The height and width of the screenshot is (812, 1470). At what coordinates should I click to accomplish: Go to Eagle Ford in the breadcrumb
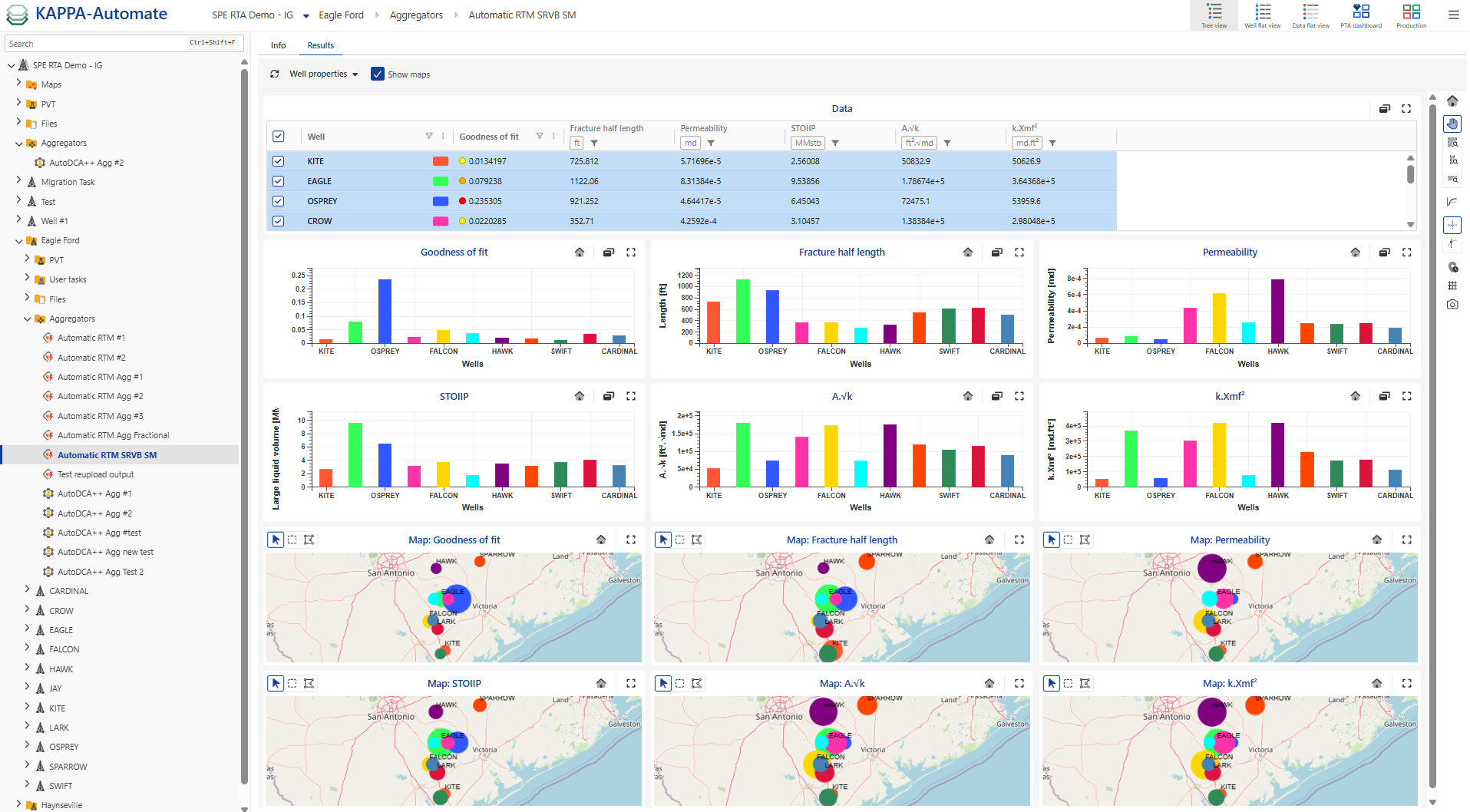pos(342,15)
